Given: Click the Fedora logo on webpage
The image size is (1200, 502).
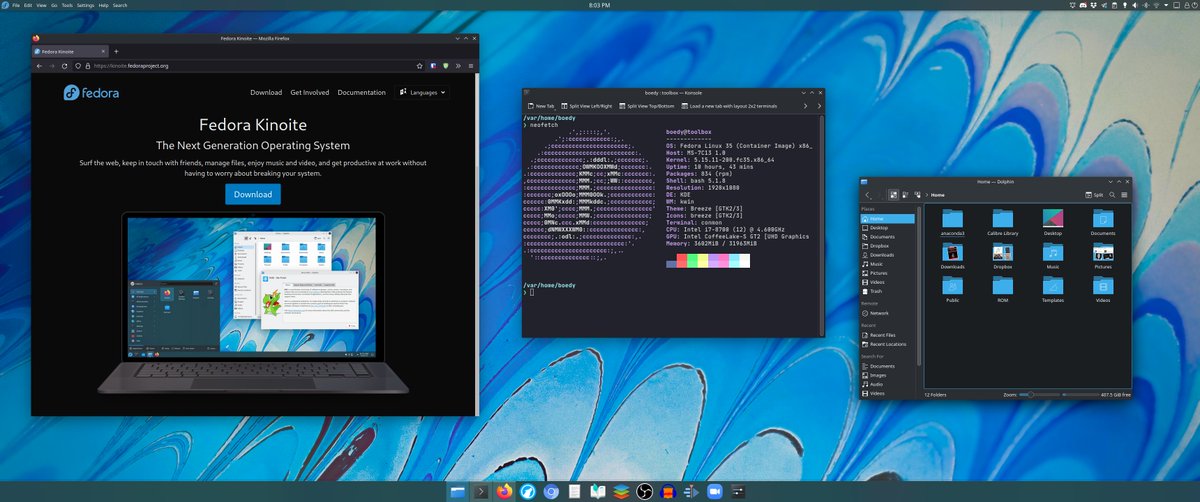Looking at the screenshot, I should coord(92,93).
